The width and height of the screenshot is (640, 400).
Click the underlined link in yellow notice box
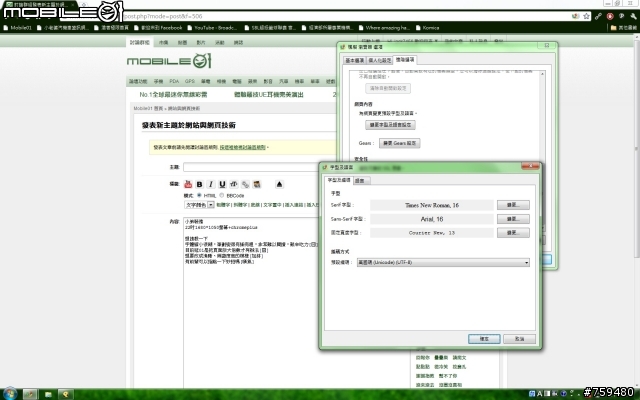coord(242,147)
